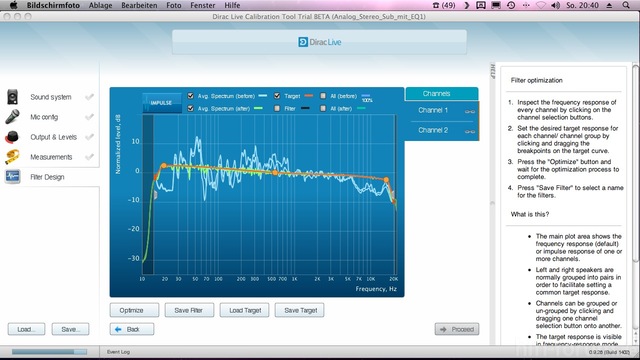The height and width of the screenshot is (360, 640).
Task: Click the Save Target button
Action: pyautogui.click(x=300, y=310)
